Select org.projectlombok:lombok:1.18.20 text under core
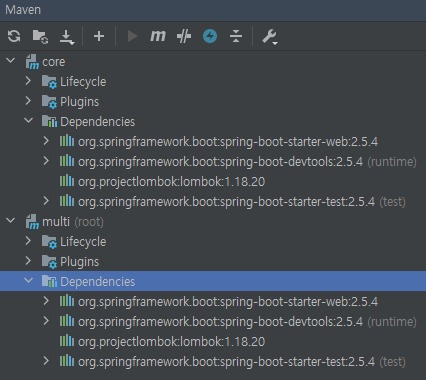 tap(171, 182)
